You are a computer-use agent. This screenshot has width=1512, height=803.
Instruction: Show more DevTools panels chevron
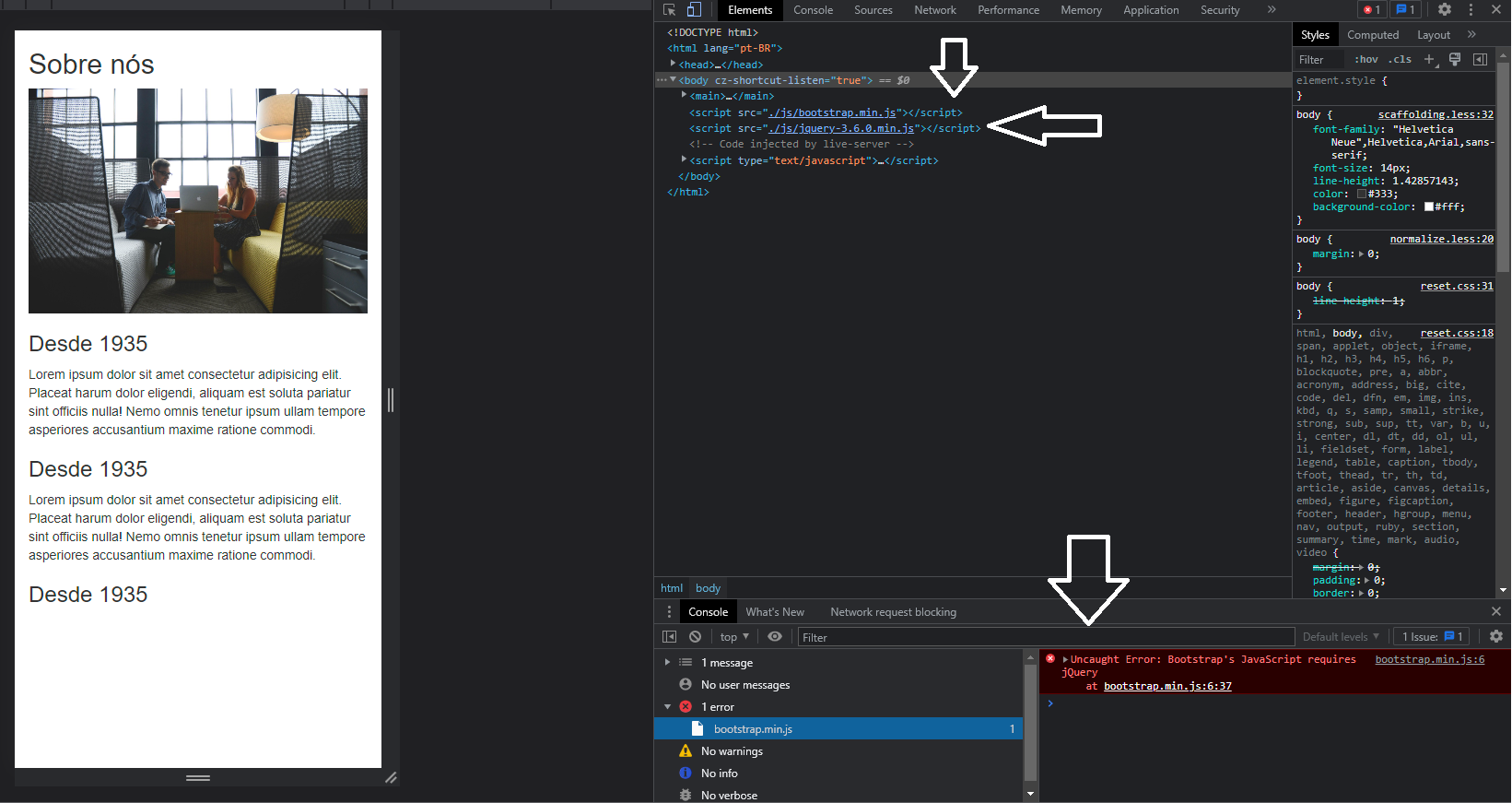pos(1272,10)
